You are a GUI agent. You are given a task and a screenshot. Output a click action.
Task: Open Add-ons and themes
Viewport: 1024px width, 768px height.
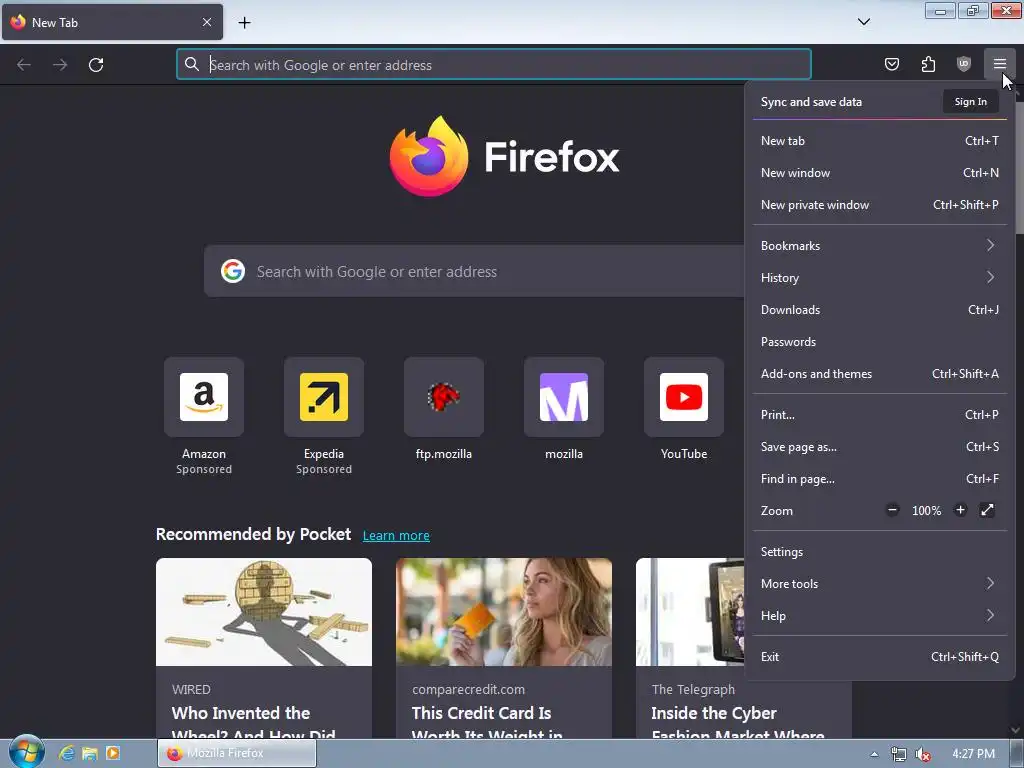[880, 374]
